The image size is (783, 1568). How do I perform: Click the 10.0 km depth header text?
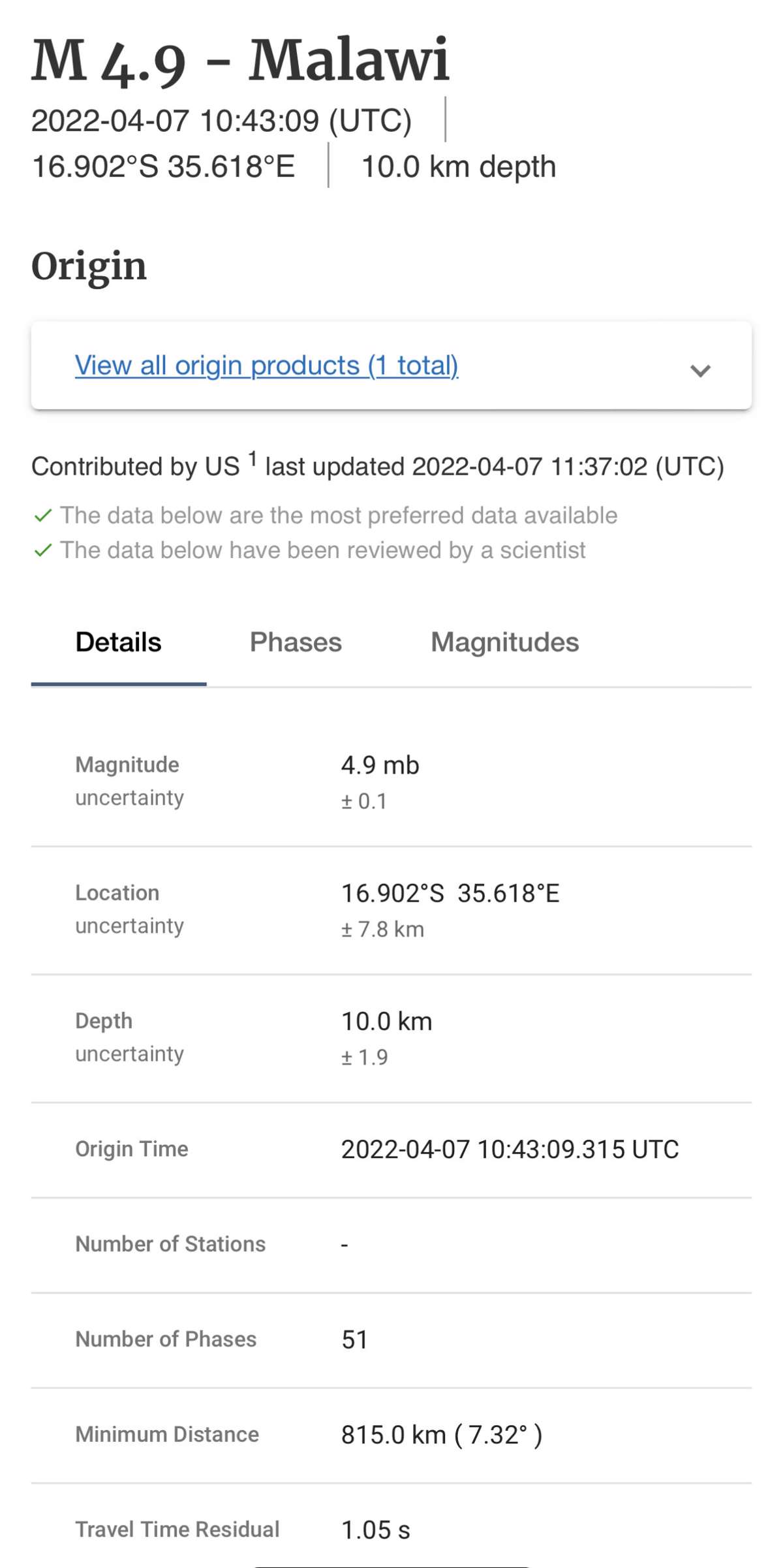pyautogui.click(x=458, y=167)
